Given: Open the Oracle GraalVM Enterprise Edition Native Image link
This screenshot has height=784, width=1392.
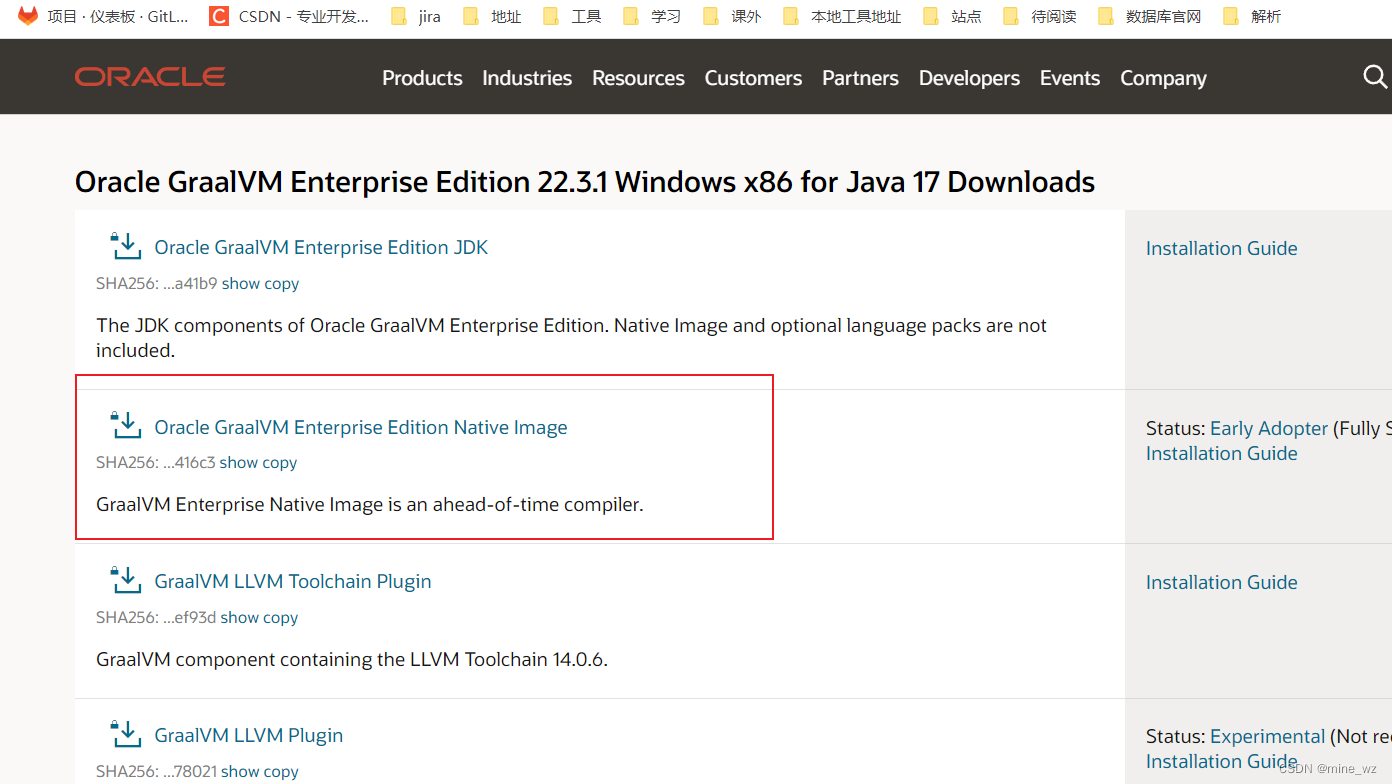Looking at the screenshot, I should (360, 427).
